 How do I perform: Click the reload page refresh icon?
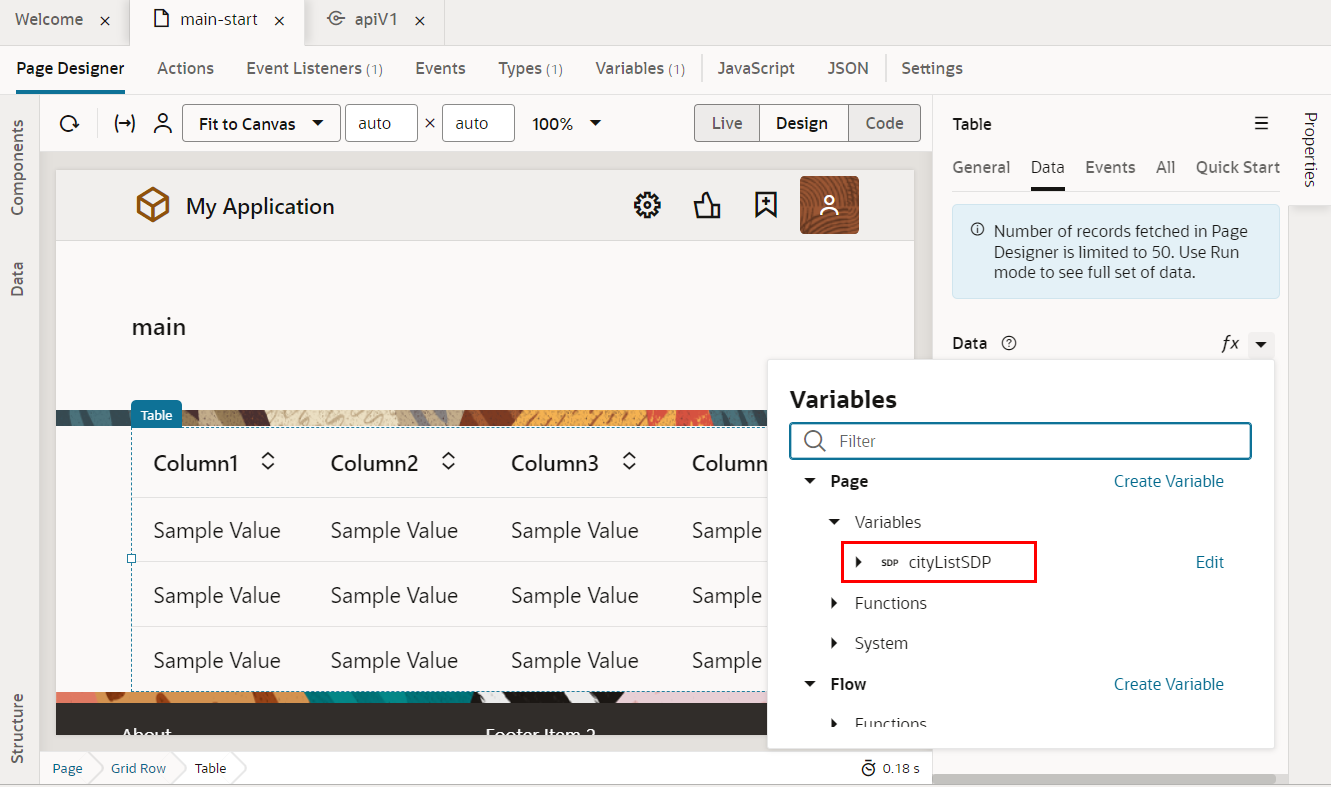(69, 124)
